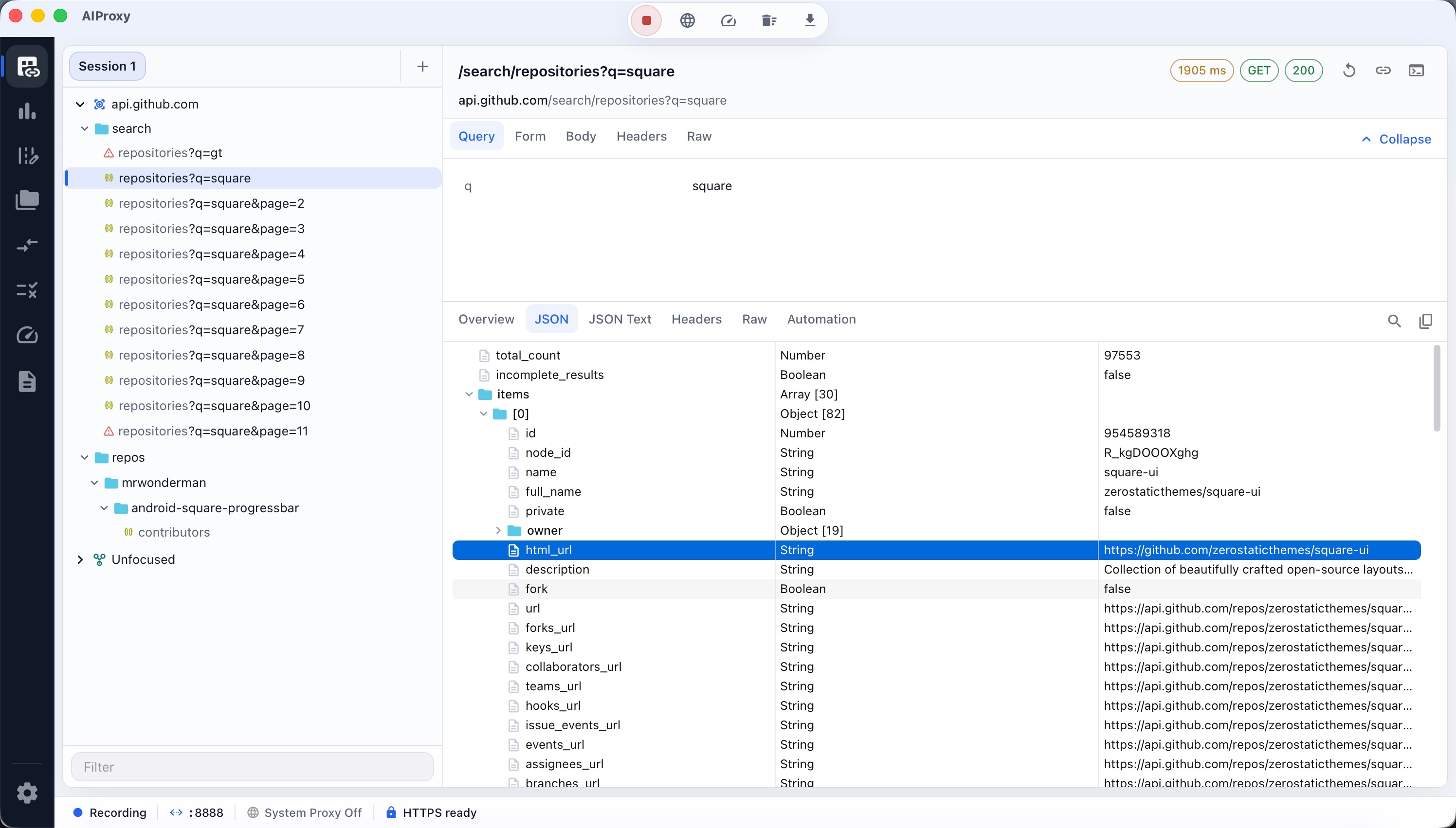Click the 200 status badge
The width and height of the screenshot is (1456, 828).
(1304, 71)
